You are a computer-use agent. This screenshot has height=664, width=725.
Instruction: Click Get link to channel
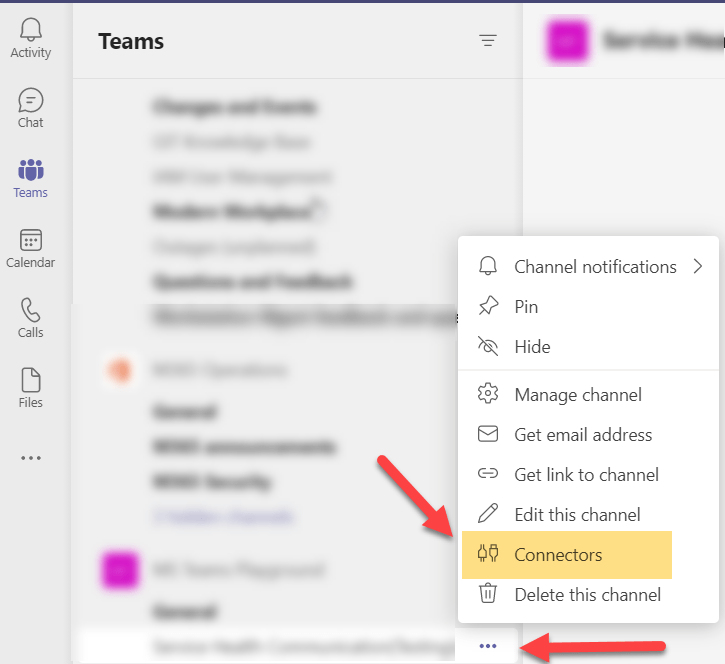(x=586, y=475)
